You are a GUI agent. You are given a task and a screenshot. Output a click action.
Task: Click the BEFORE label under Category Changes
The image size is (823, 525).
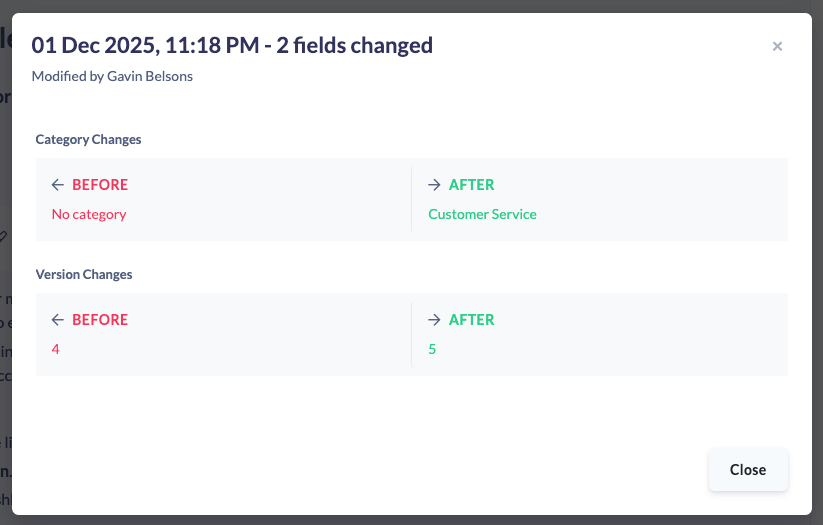point(100,185)
